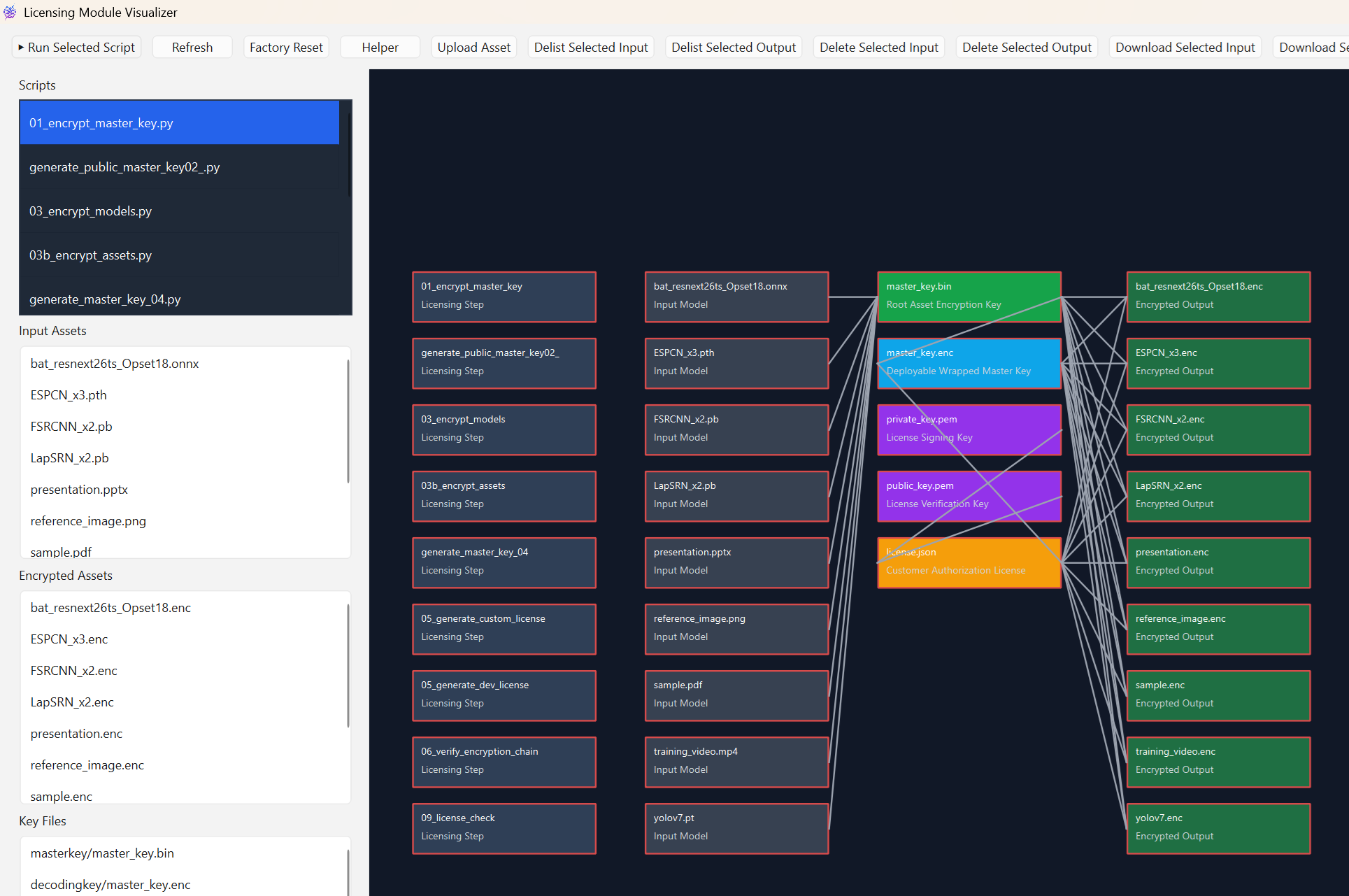Click the generate_master_key_04 Licensing Step node
This screenshot has width=1349, height=896.
pyautogui.click(x=504, y=562)
